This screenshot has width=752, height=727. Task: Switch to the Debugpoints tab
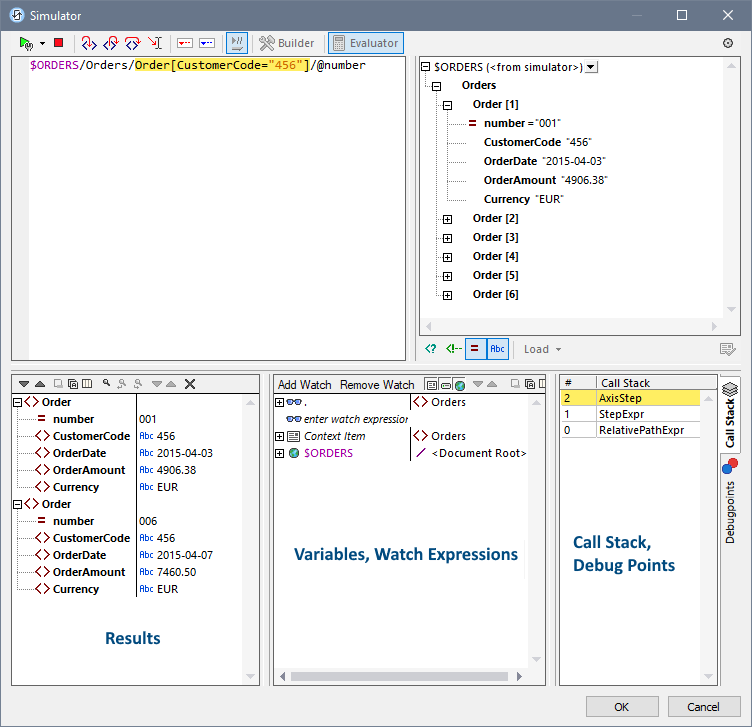coord(730,500)
